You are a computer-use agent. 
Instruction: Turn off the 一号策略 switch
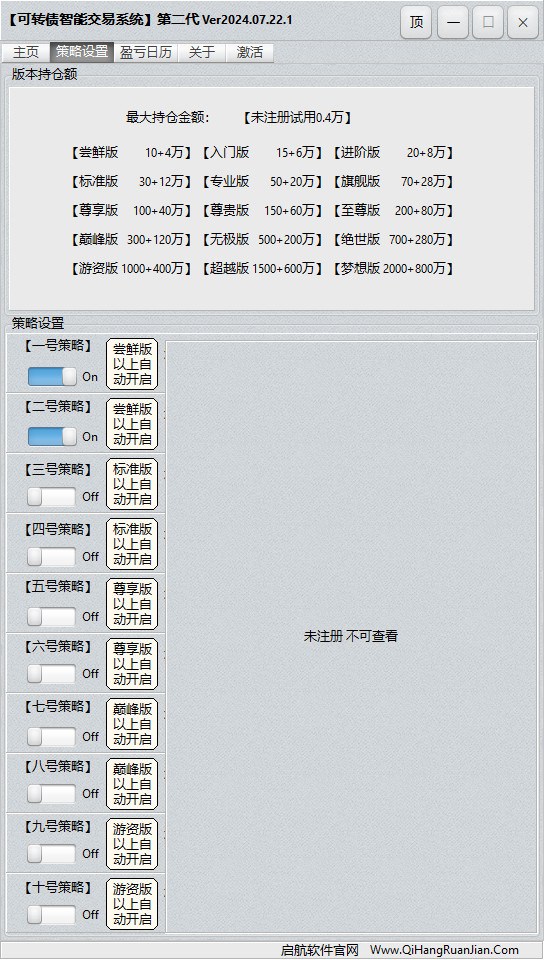(52, 377)
